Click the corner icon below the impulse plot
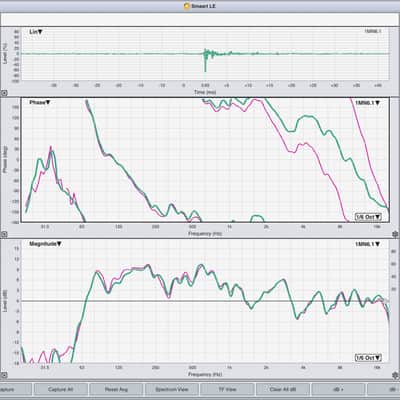This screenshot has height=400, width=400. point(4,93)
